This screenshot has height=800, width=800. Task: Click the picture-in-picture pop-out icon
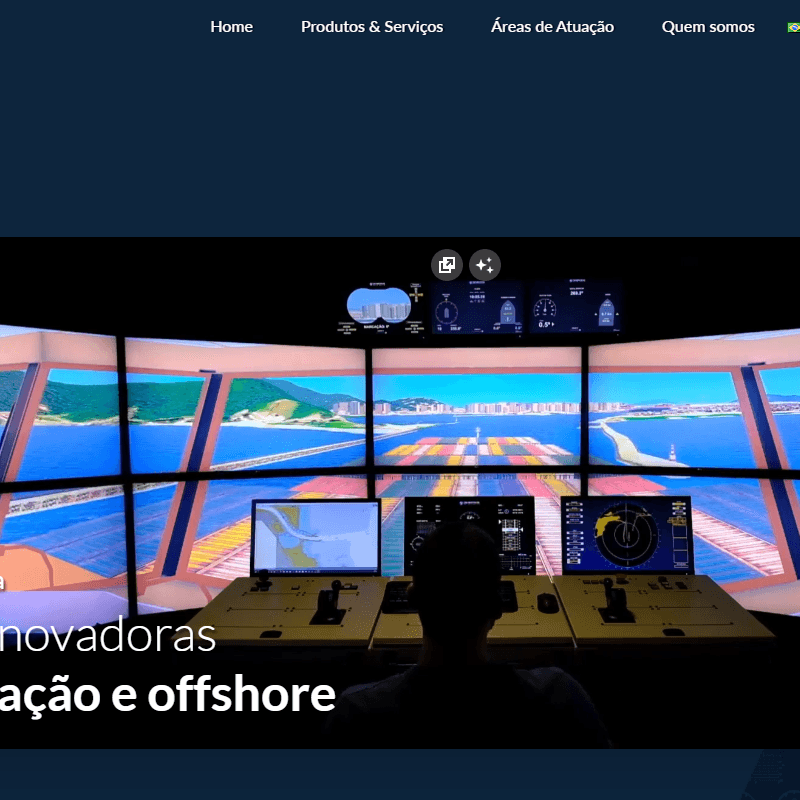point(447,265)
